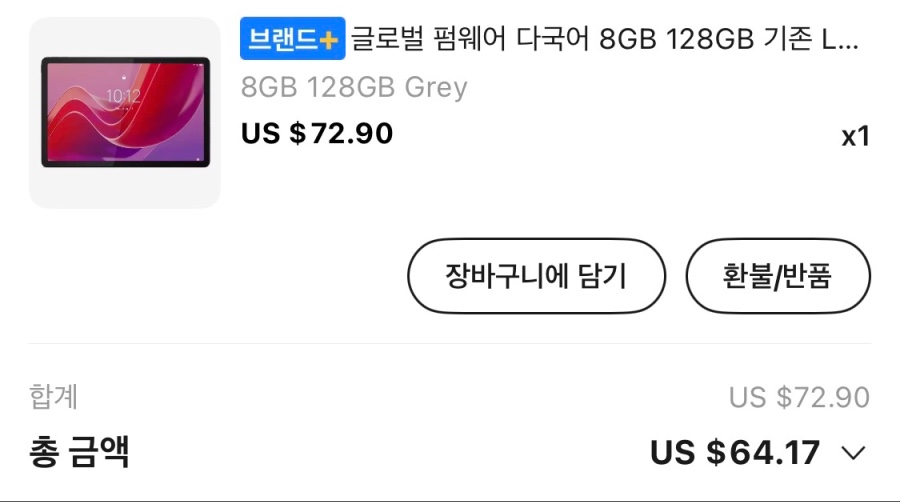This screenshot has height=502, width=900.
Task: Tap the 총 금액 label
Action: tap(80, 452)
